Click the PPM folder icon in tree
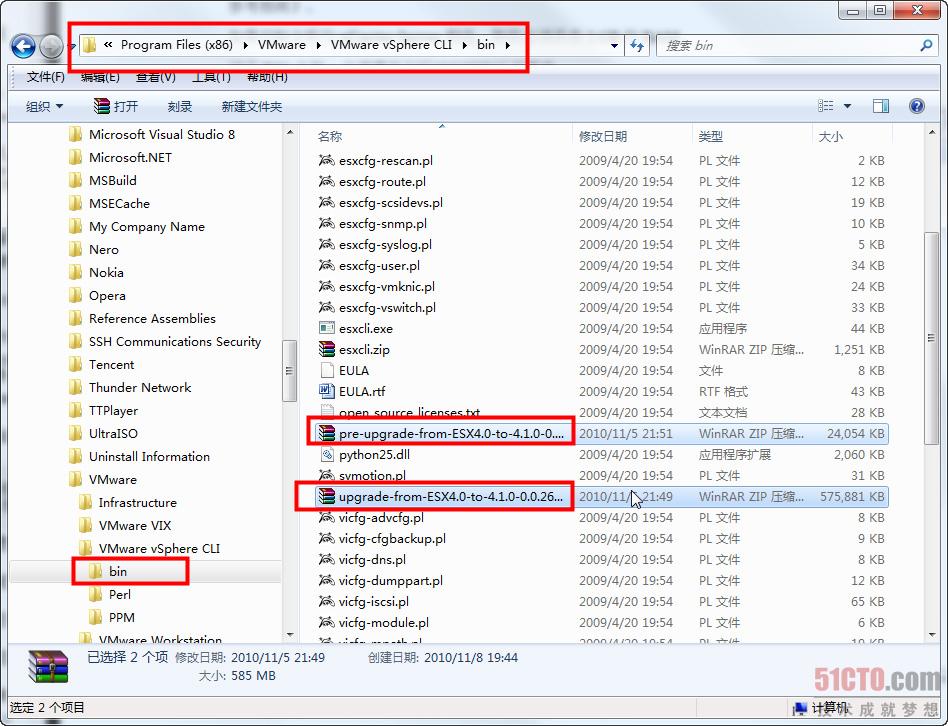The image size is (948, 726). (x=96, y=617)
